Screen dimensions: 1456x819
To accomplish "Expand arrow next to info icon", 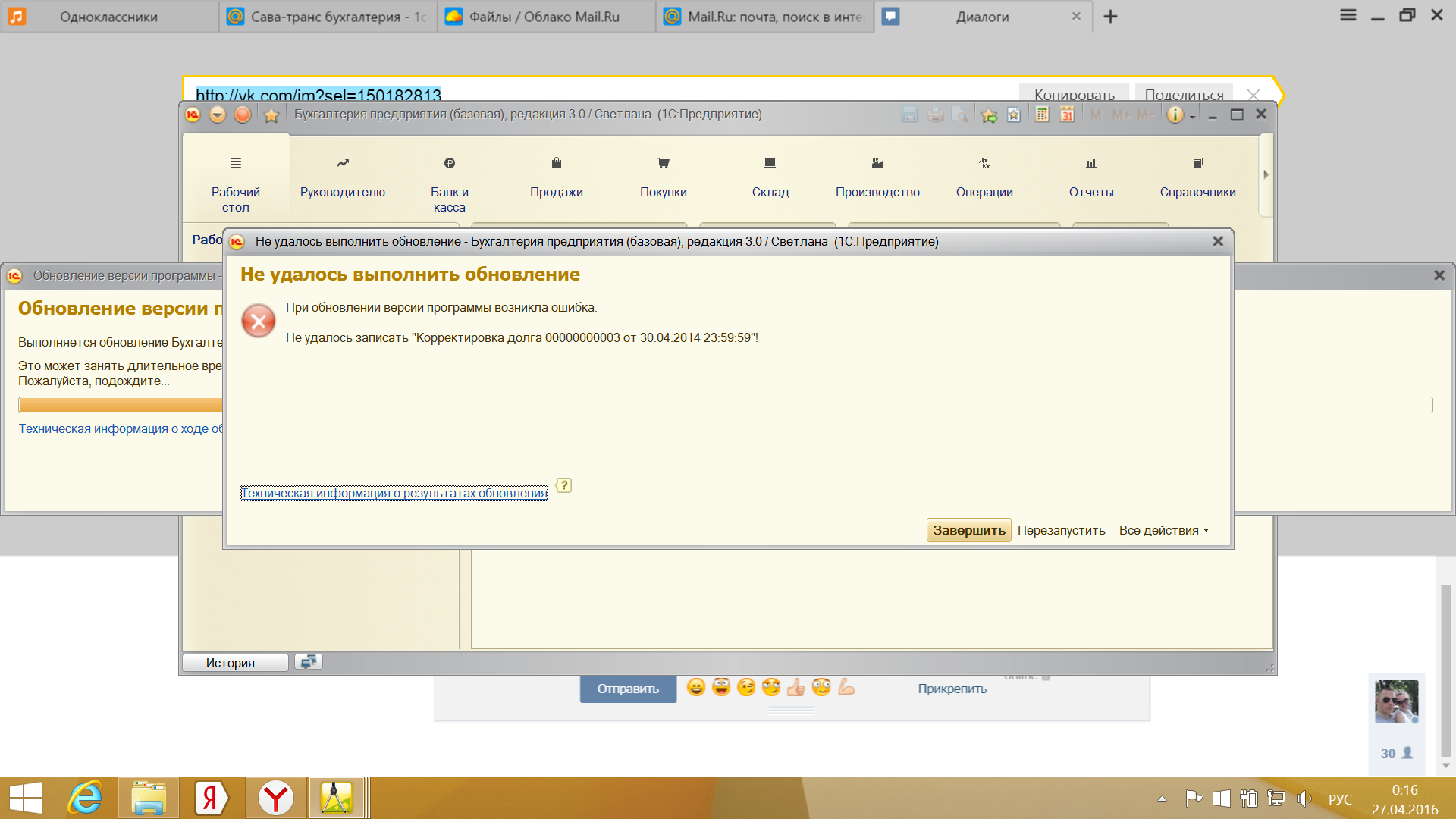I will (x=1192, y=116).
